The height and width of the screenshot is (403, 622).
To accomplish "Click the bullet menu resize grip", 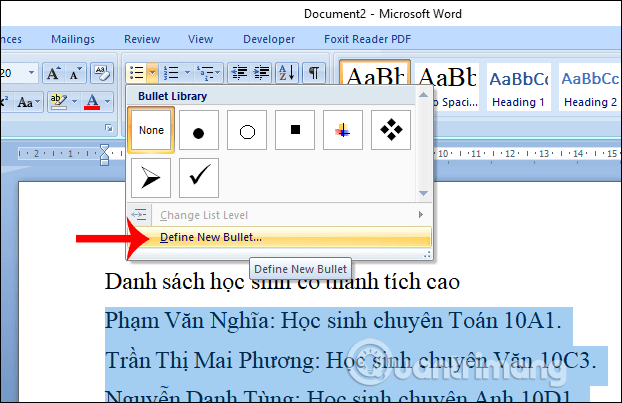I will coord(427,255).
